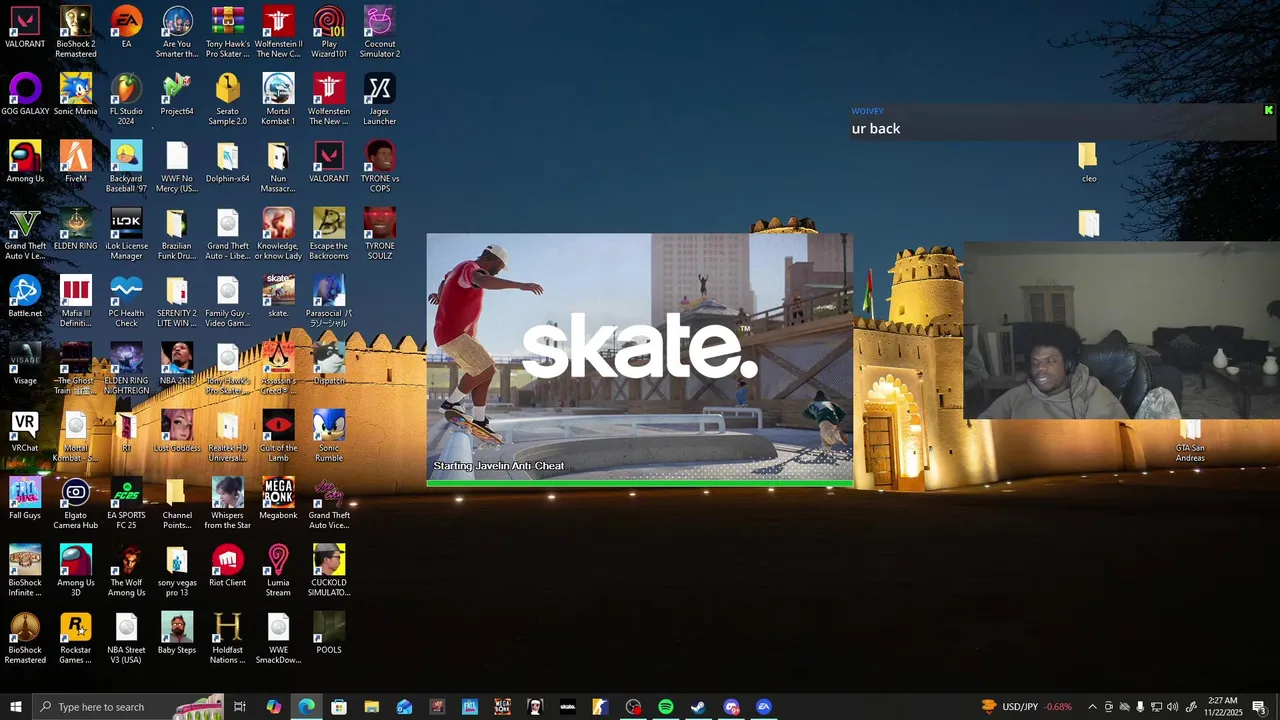Open Lust Goddess shortcut
The width and height of the screenshot is (1280, 720).
pyautogui.click(x=177, y=430)
